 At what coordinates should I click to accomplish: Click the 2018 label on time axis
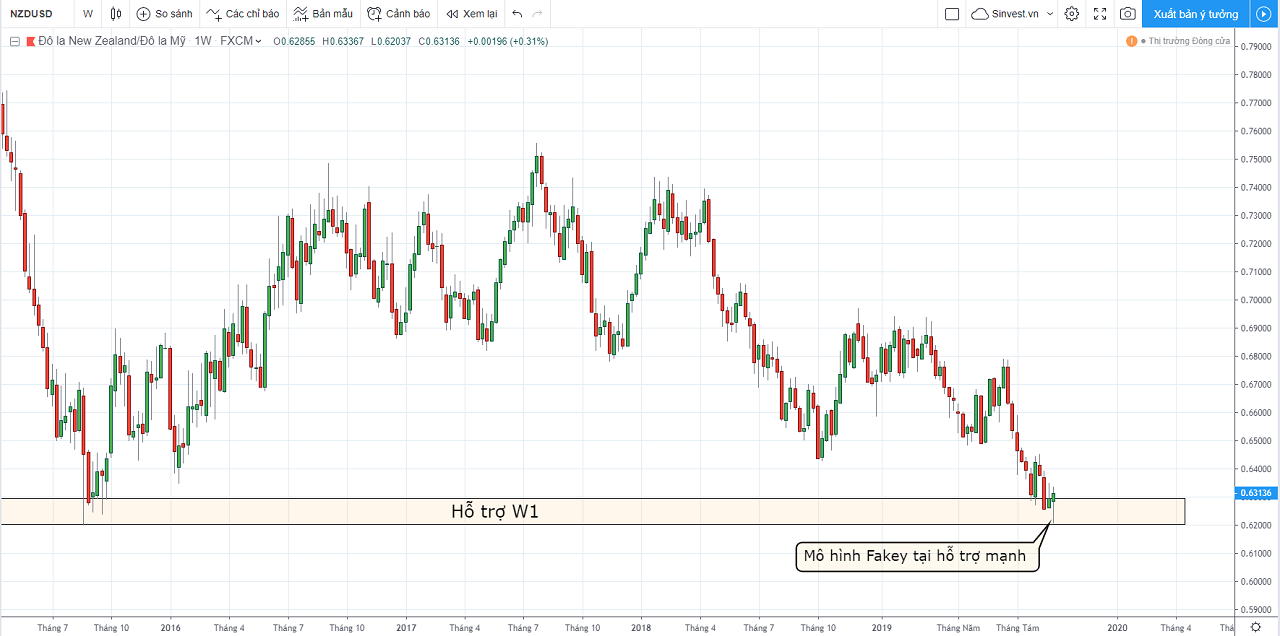click(641, 627)
